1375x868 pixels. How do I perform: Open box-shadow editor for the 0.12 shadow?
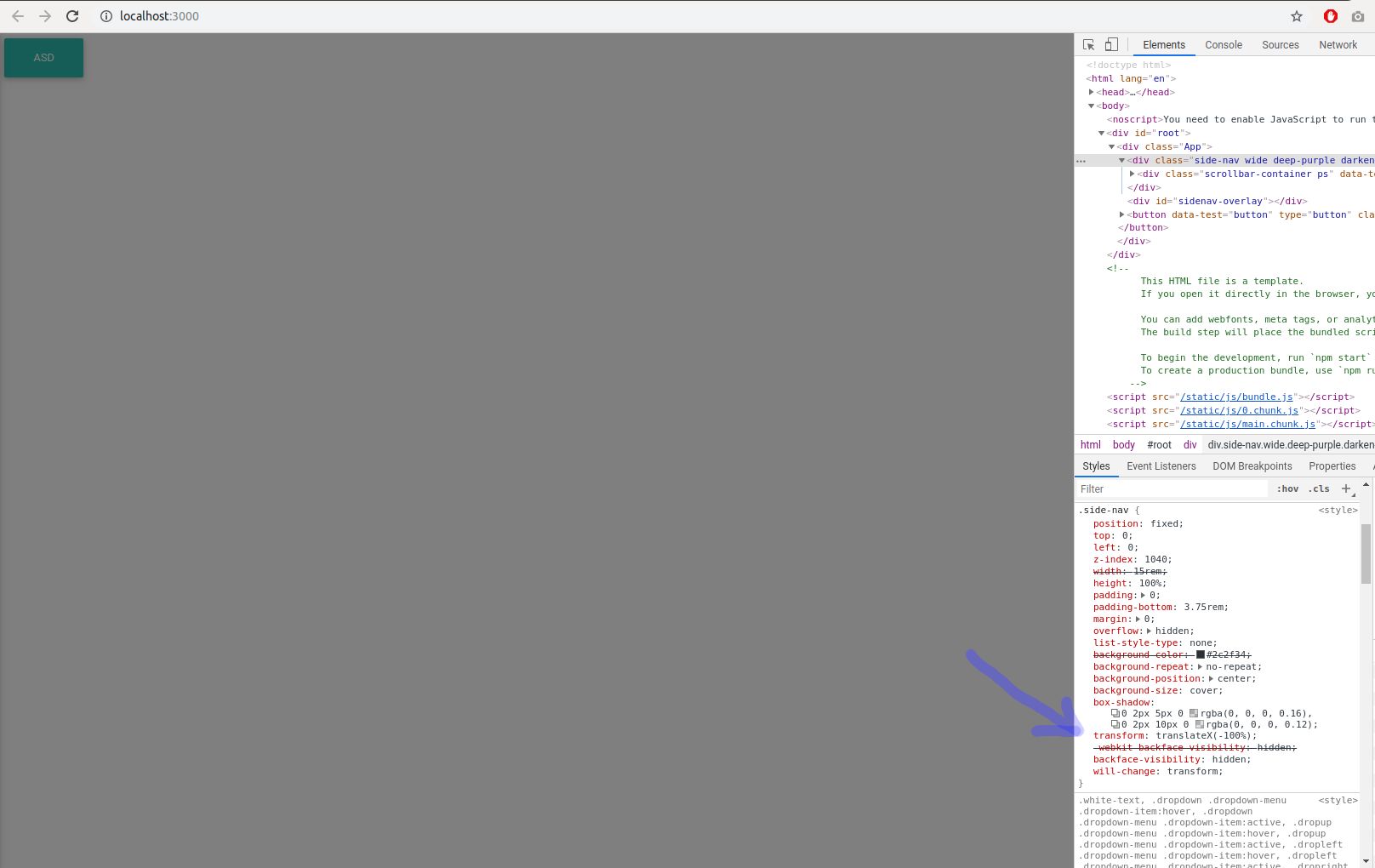coord(1115,724)
